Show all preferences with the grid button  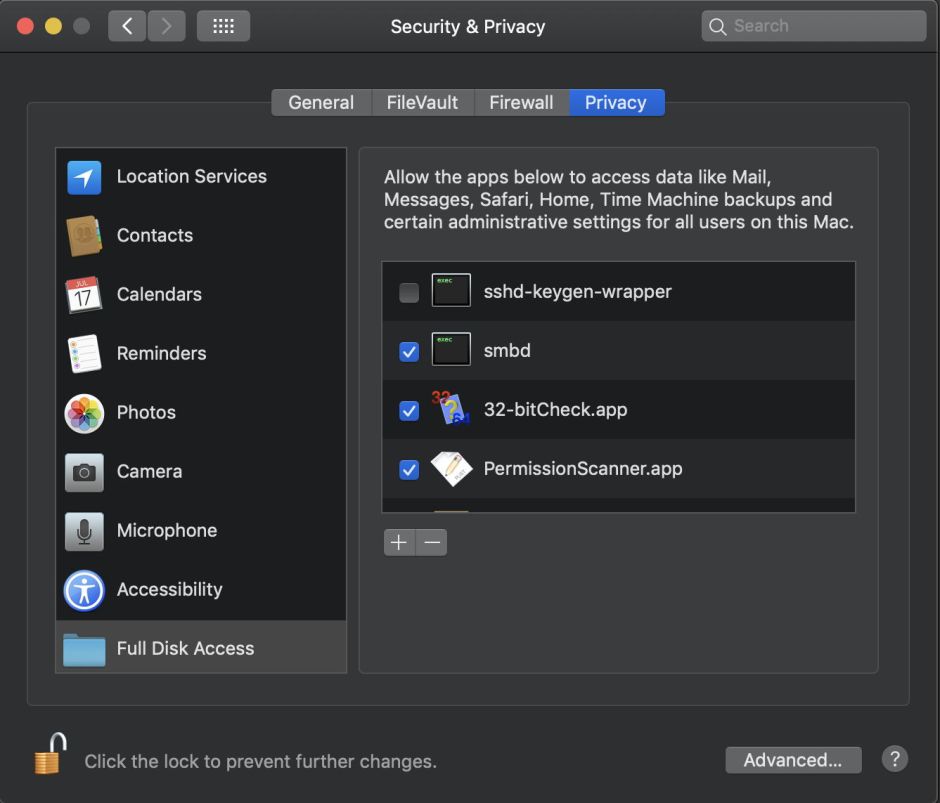pos(223,26)
